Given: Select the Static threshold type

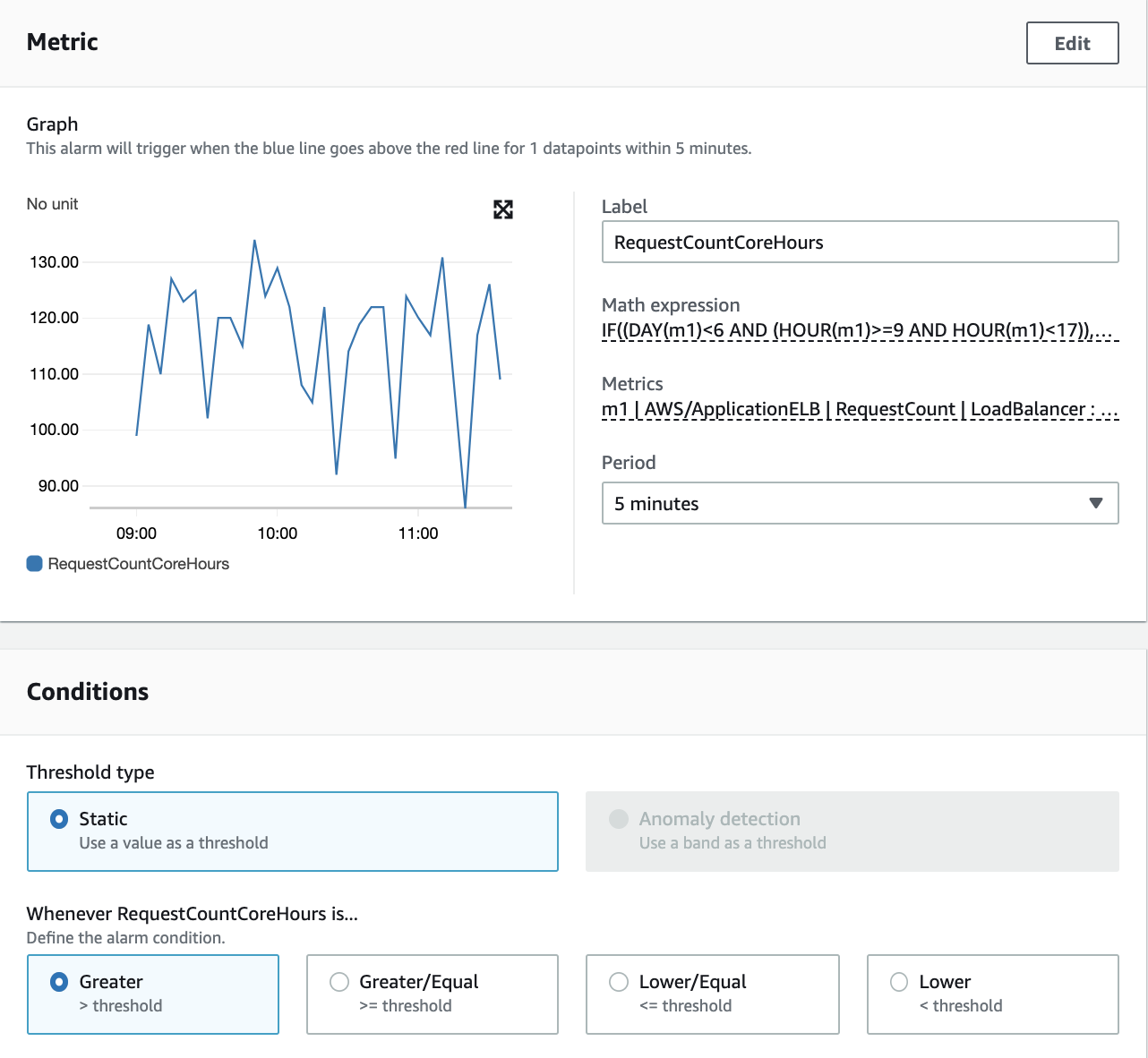Looking at the screenshot, I should (x=59, y=818).
